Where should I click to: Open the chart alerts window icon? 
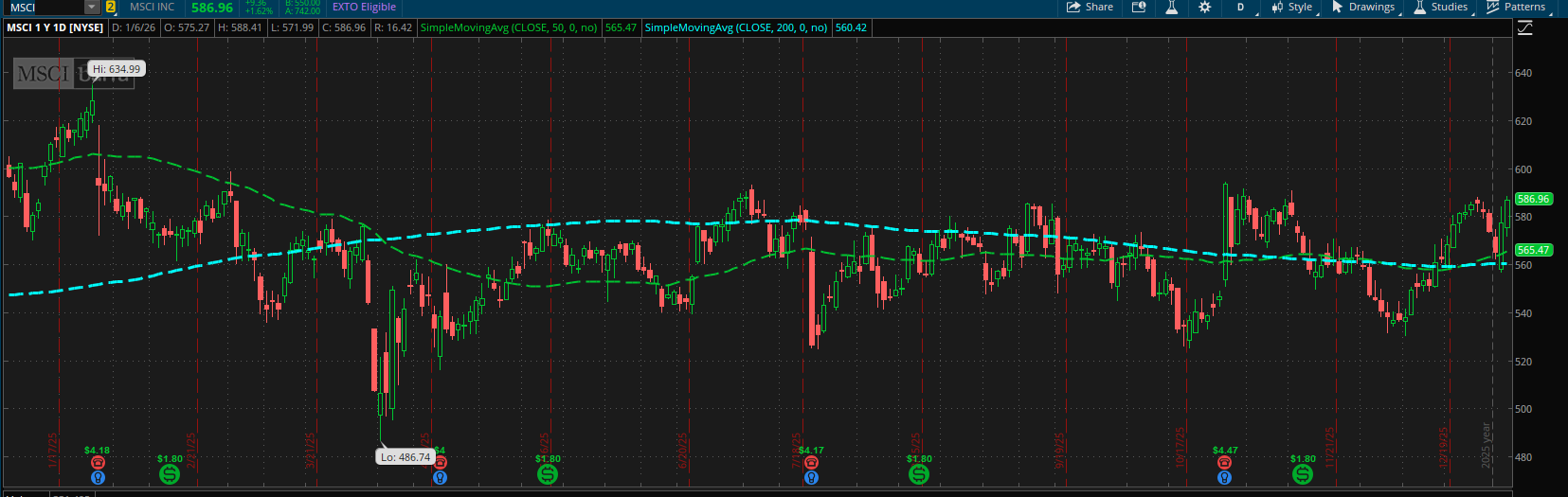[x=1139, y=8]
